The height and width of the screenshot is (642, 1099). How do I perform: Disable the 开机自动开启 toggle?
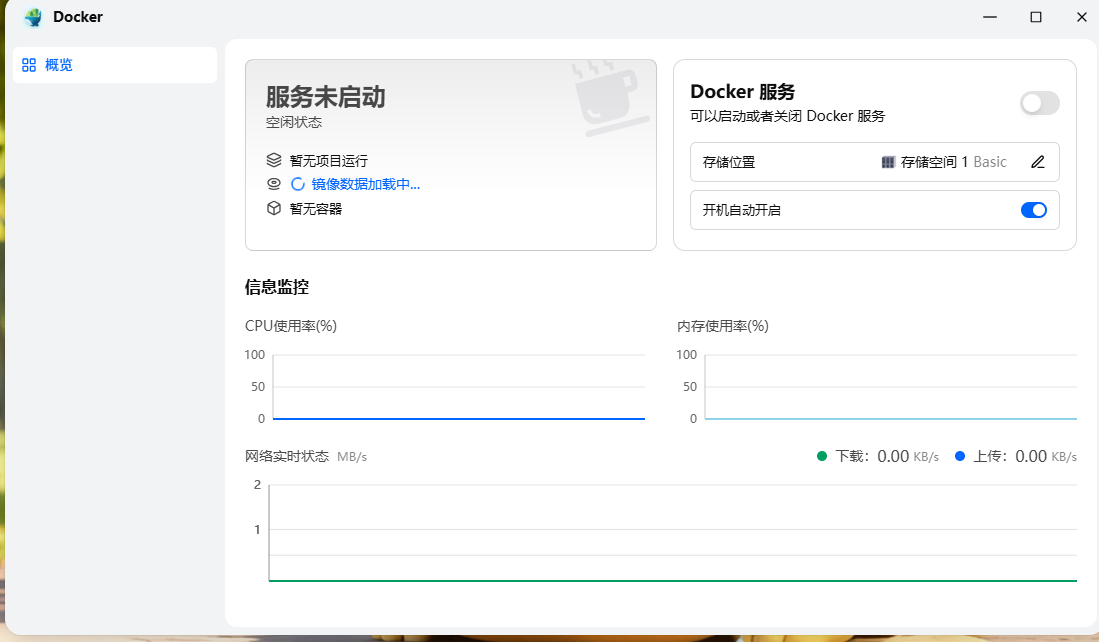pyautogui.click(x=1034, y=210)
